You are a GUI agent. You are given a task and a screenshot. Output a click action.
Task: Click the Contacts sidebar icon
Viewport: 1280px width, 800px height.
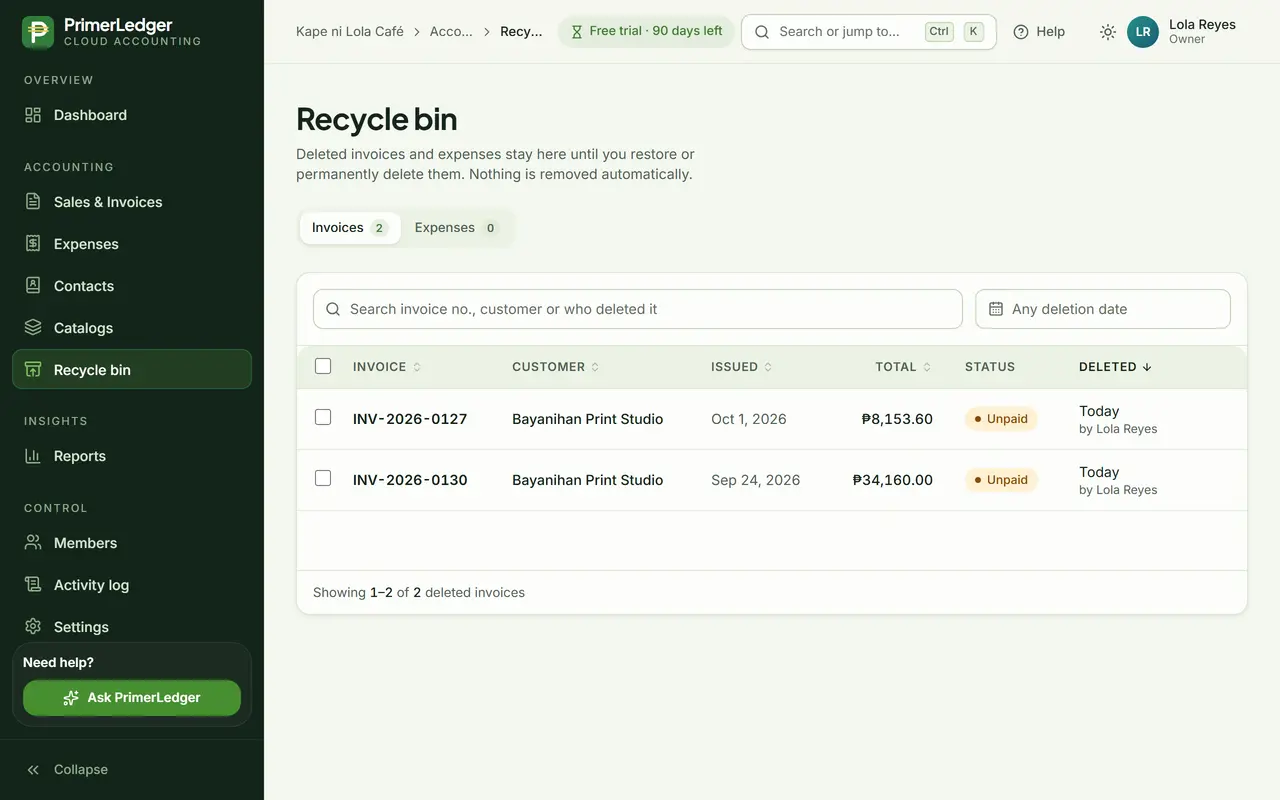point(33,286)
